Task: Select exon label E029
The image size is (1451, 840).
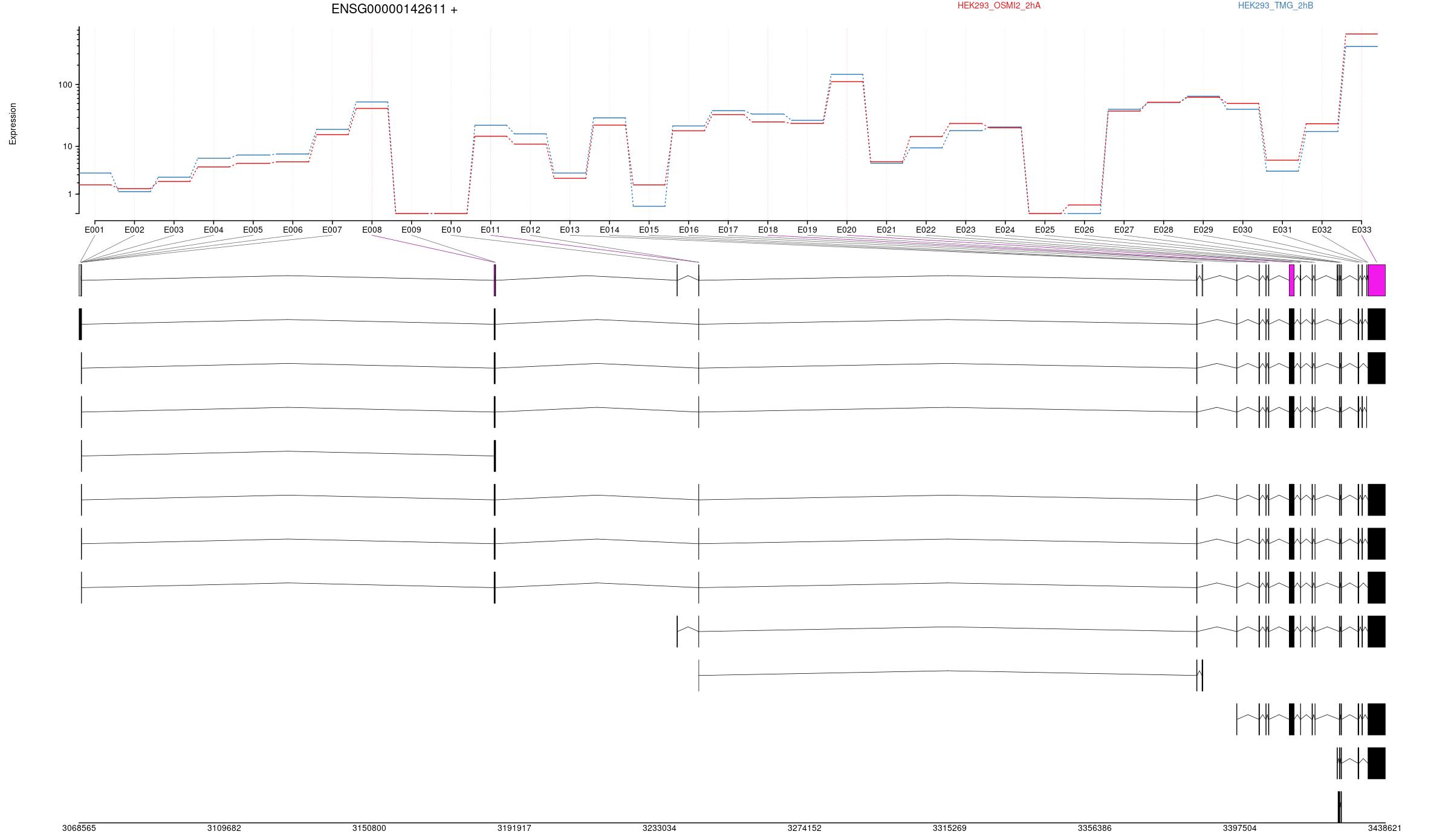Action: (1203, 230)
